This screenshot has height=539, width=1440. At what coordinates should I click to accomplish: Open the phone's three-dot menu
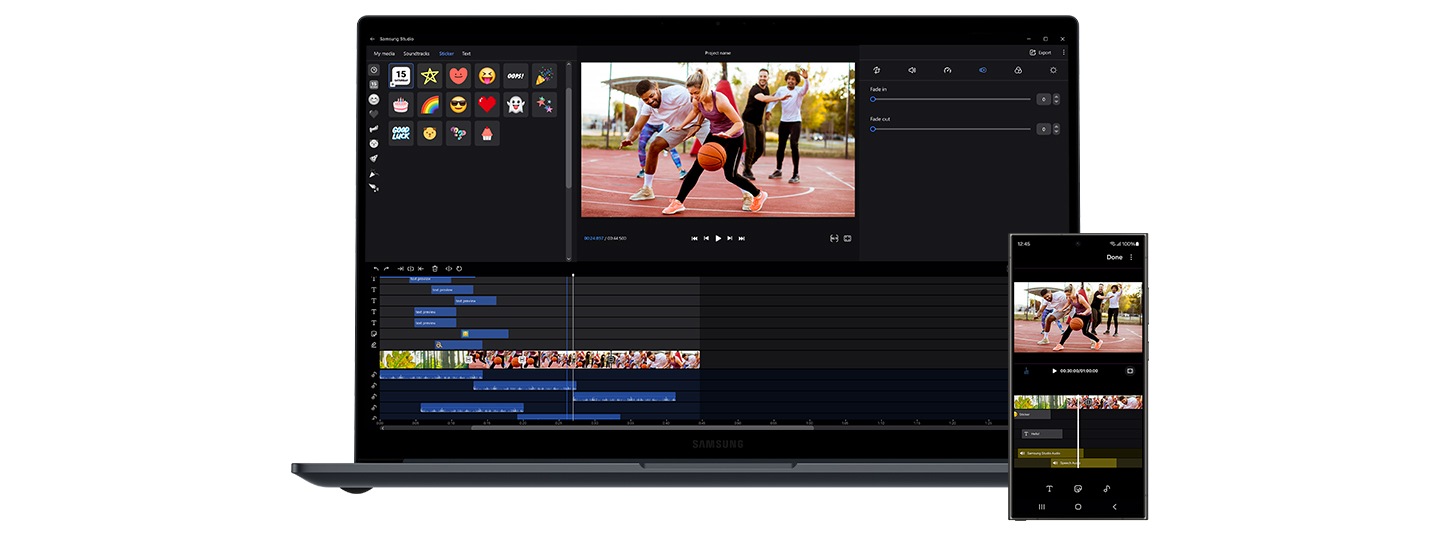click(x=1132, y=257)
